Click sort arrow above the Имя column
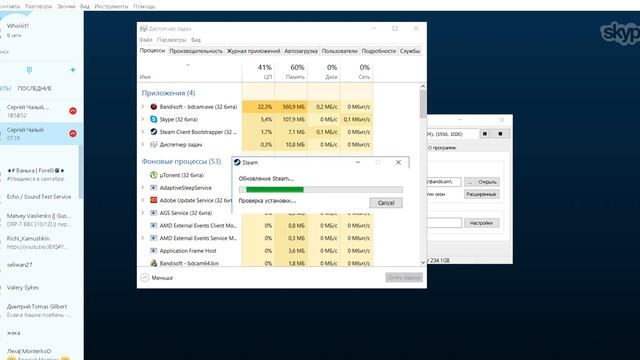640x360 pixels. (188, 65)
